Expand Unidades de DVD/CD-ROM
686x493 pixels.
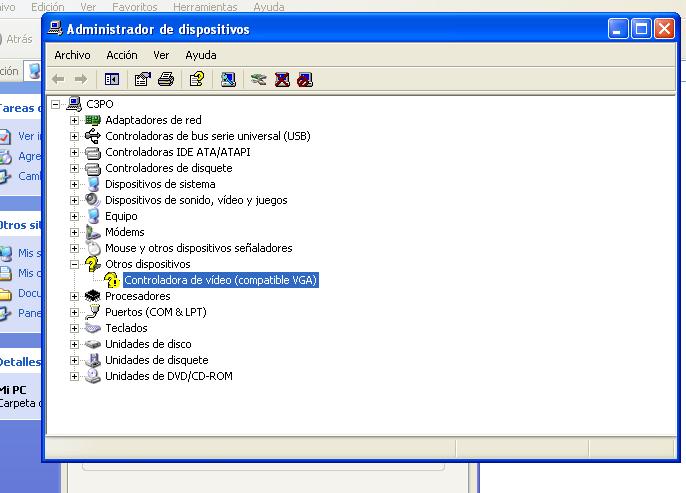tap(74, 376)
